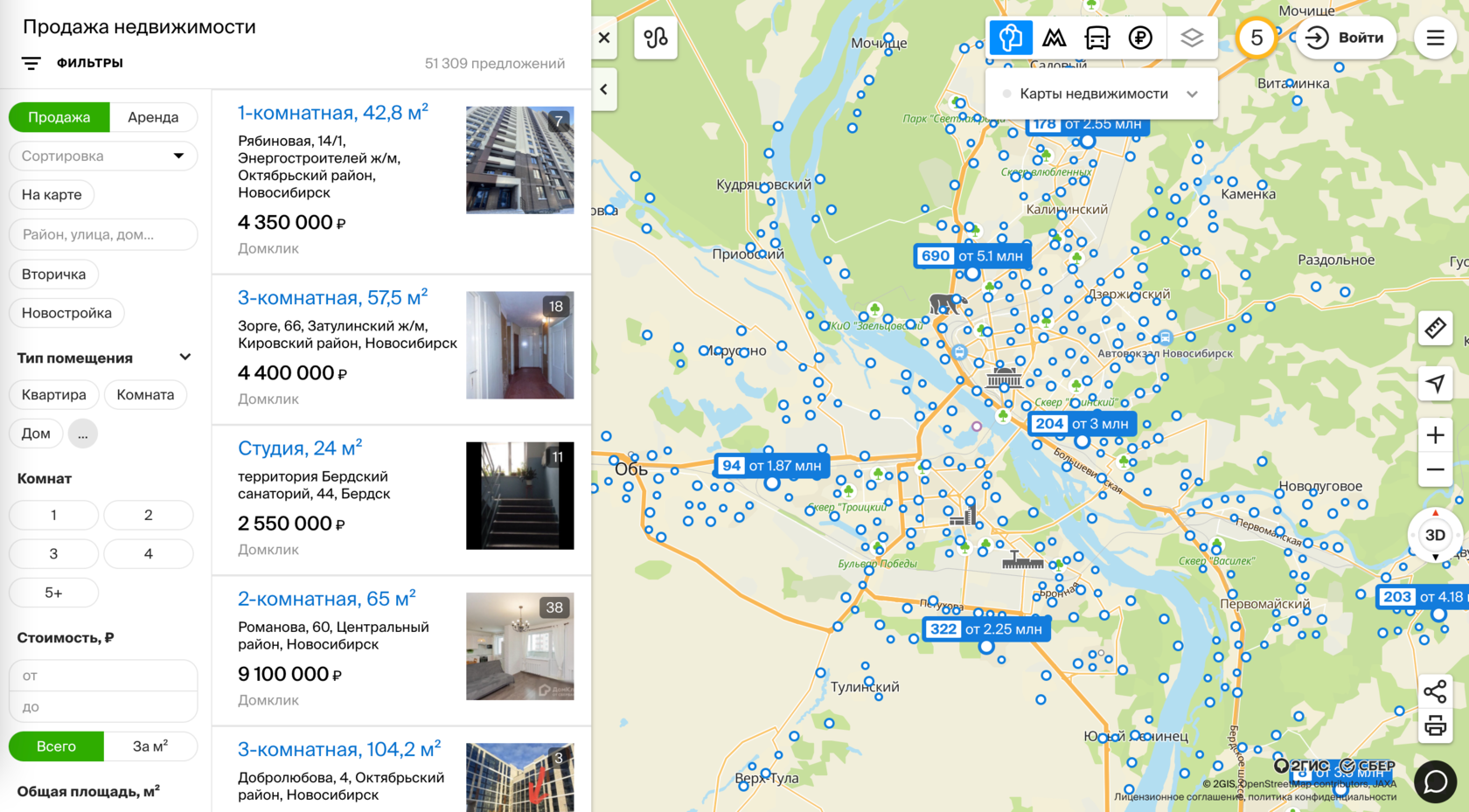Screen dimensions: 1469x812
Task: Open map cluster 94 от 1.87 млн
Action: click(772, 466)
